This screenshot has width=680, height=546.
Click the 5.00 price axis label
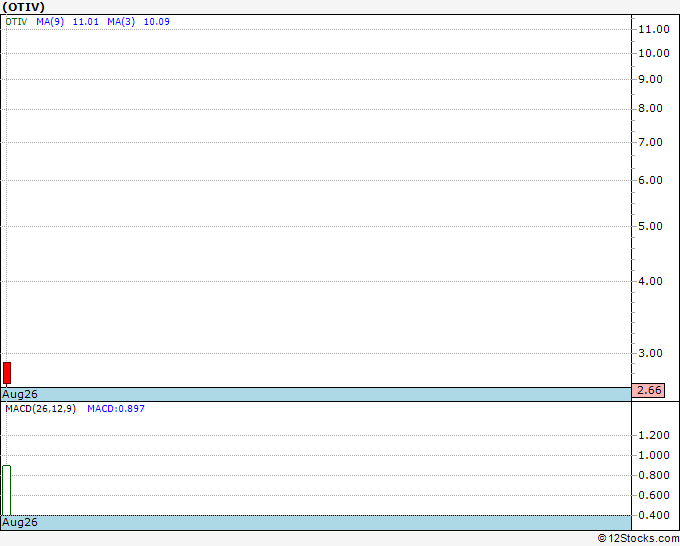(650, 226)
